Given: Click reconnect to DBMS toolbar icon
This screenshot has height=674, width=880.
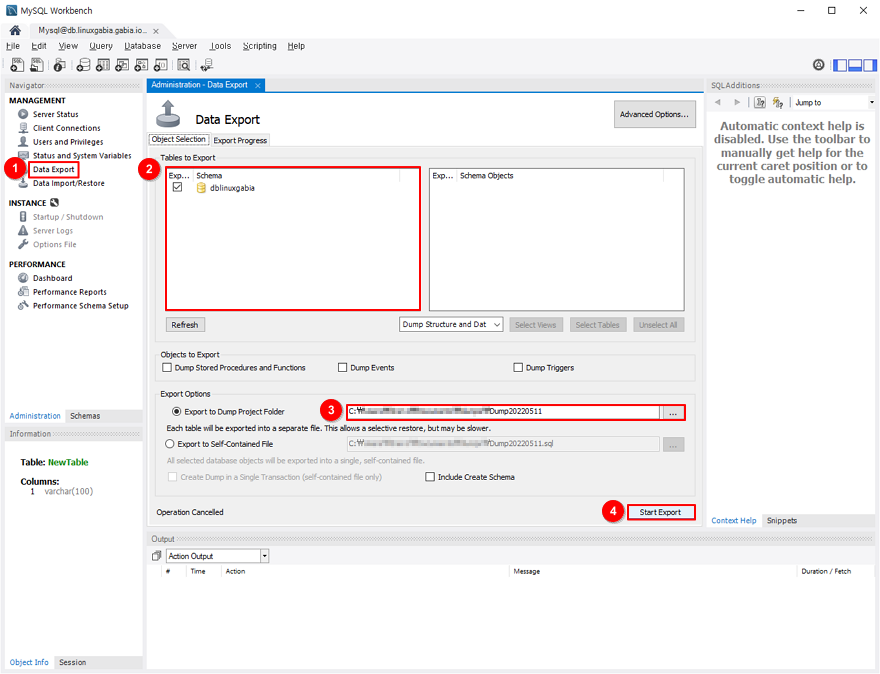Looking at the screenshot, I should (x=207, y=65).
